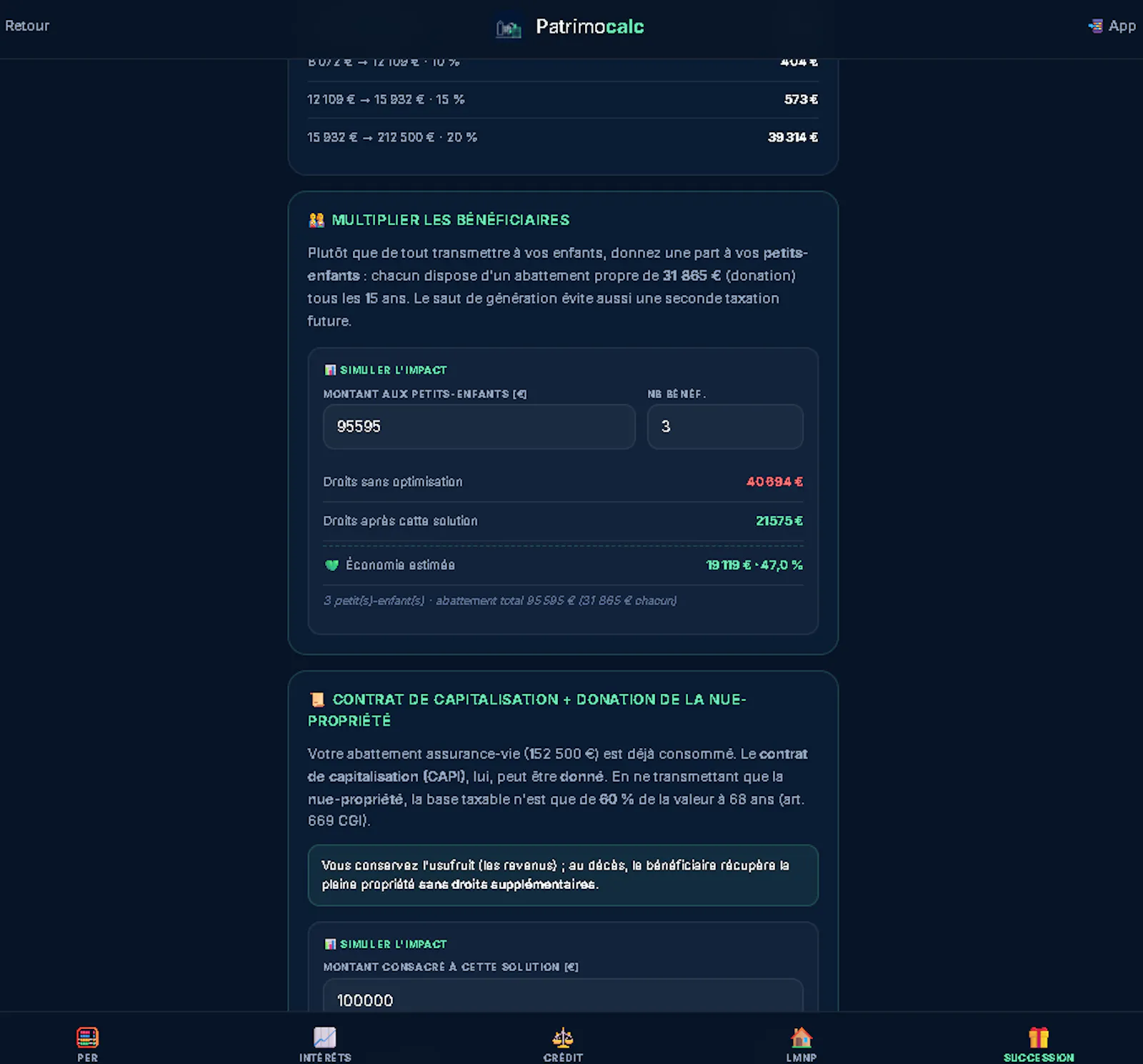Screen dimensions: 1143x1064
Task: Click the 'Multiplier les bénéficiaires' heading
Action: tap(451, 220)
